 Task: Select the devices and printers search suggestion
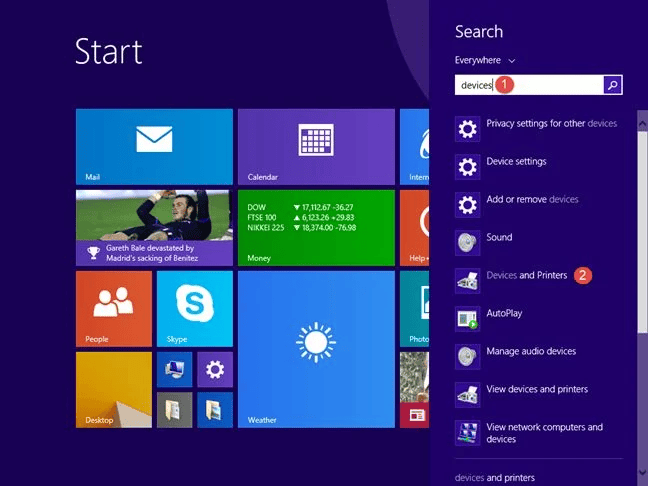click(495, 478)
